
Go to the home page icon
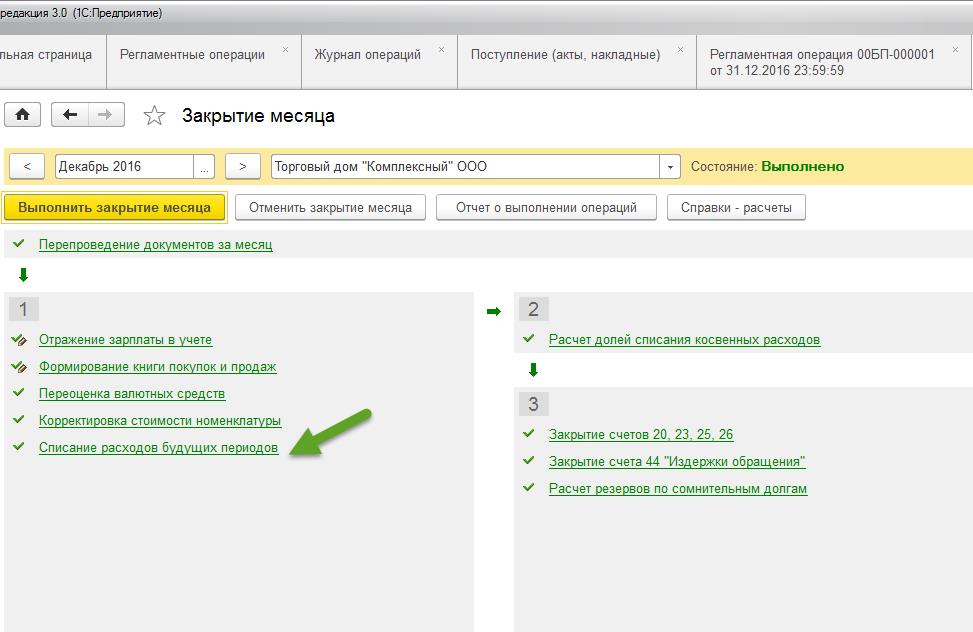click(x=22, y=115)
